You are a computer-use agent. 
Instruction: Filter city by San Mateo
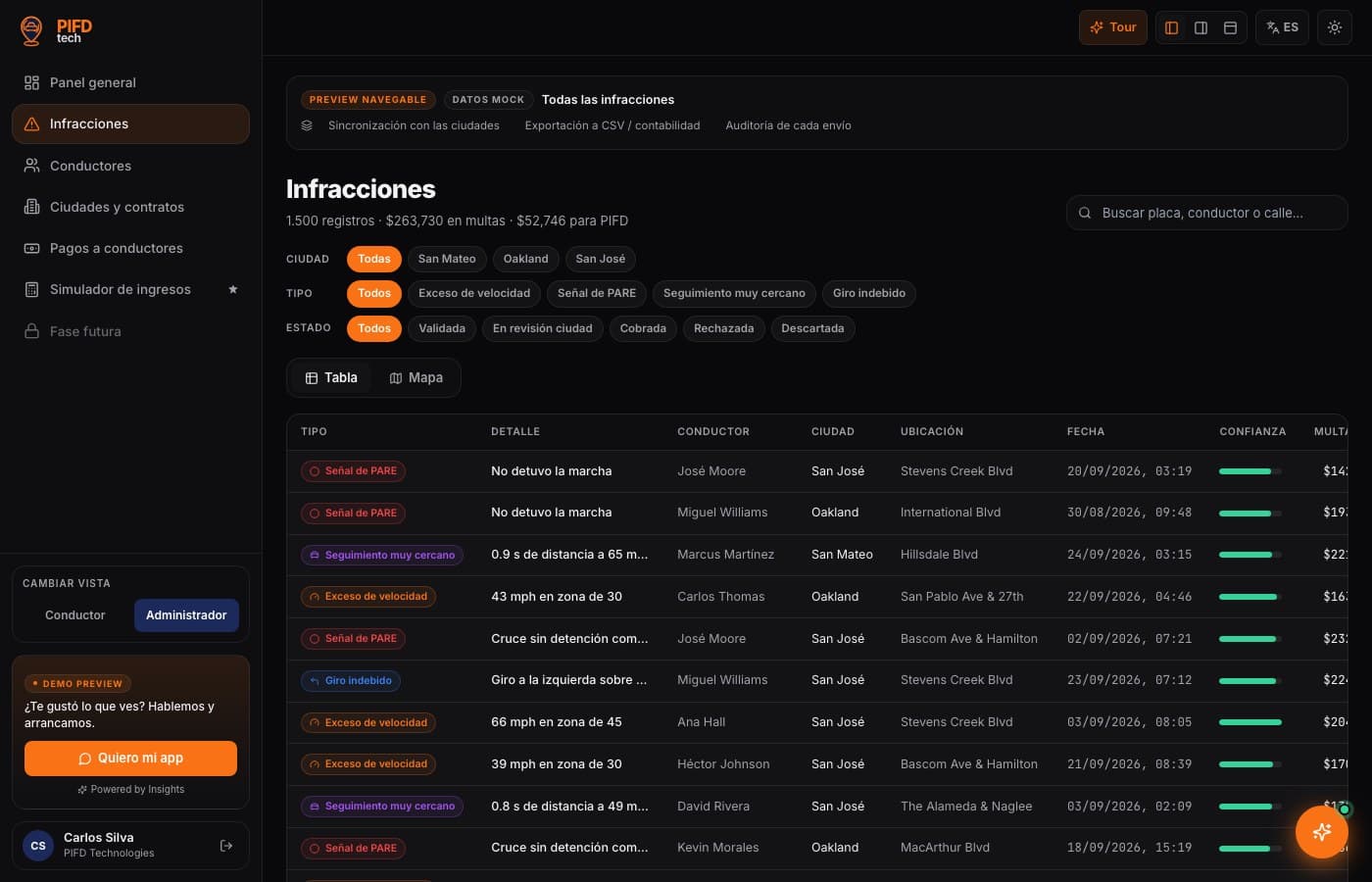(447, 259)
